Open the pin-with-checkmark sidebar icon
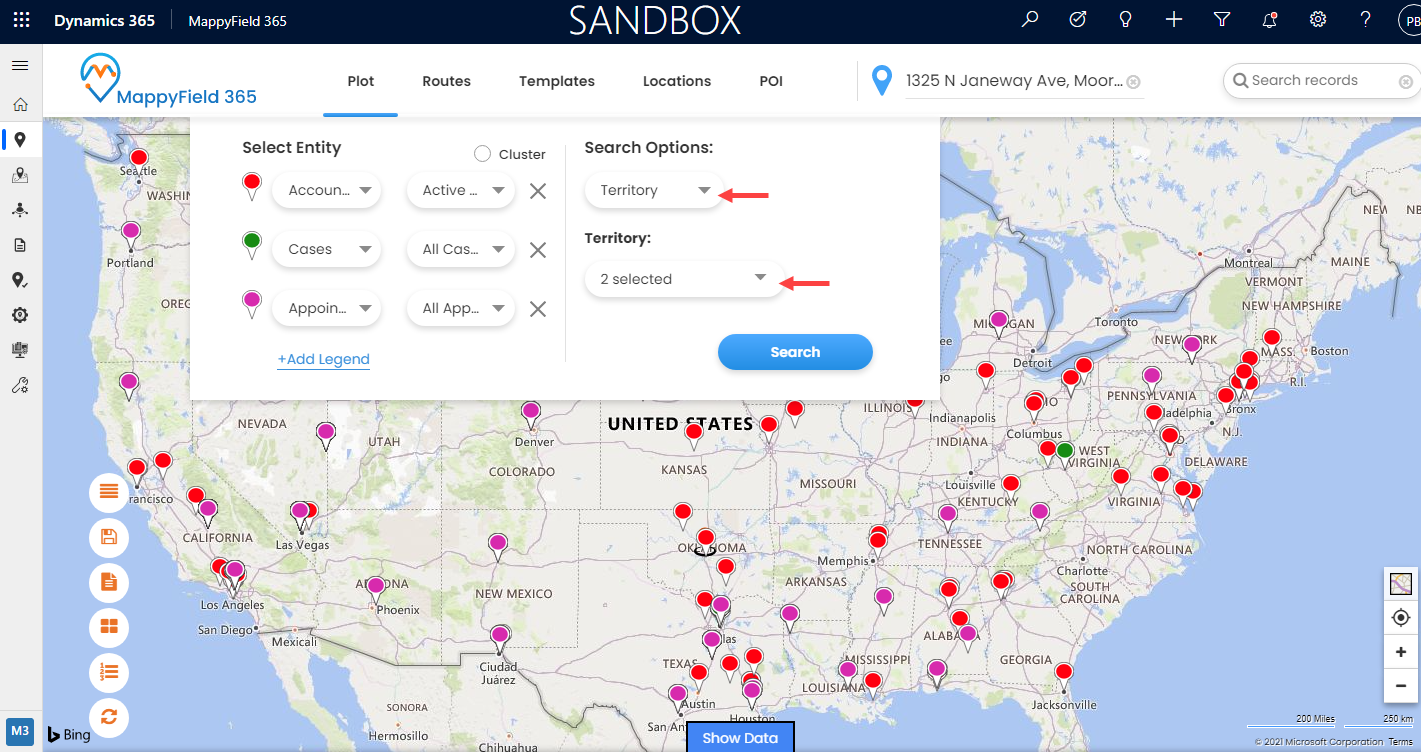Screen dimensions: 1421x752 point(20,280)
